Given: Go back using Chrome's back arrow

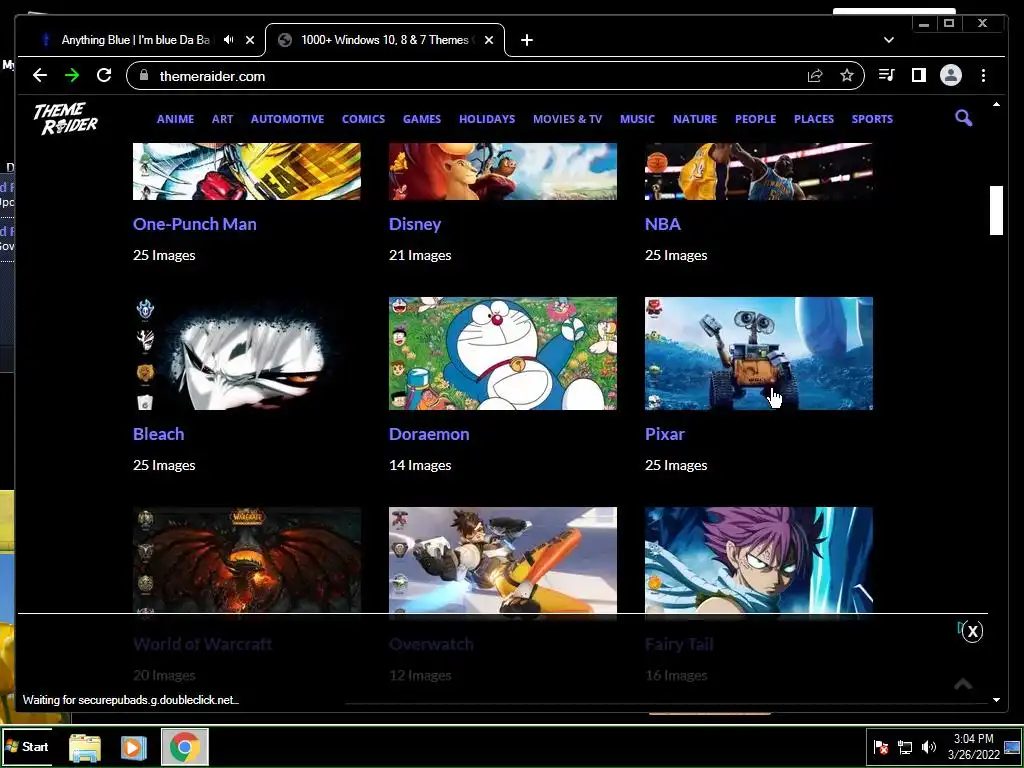Looking at the screenshot, I should point(40,76).
